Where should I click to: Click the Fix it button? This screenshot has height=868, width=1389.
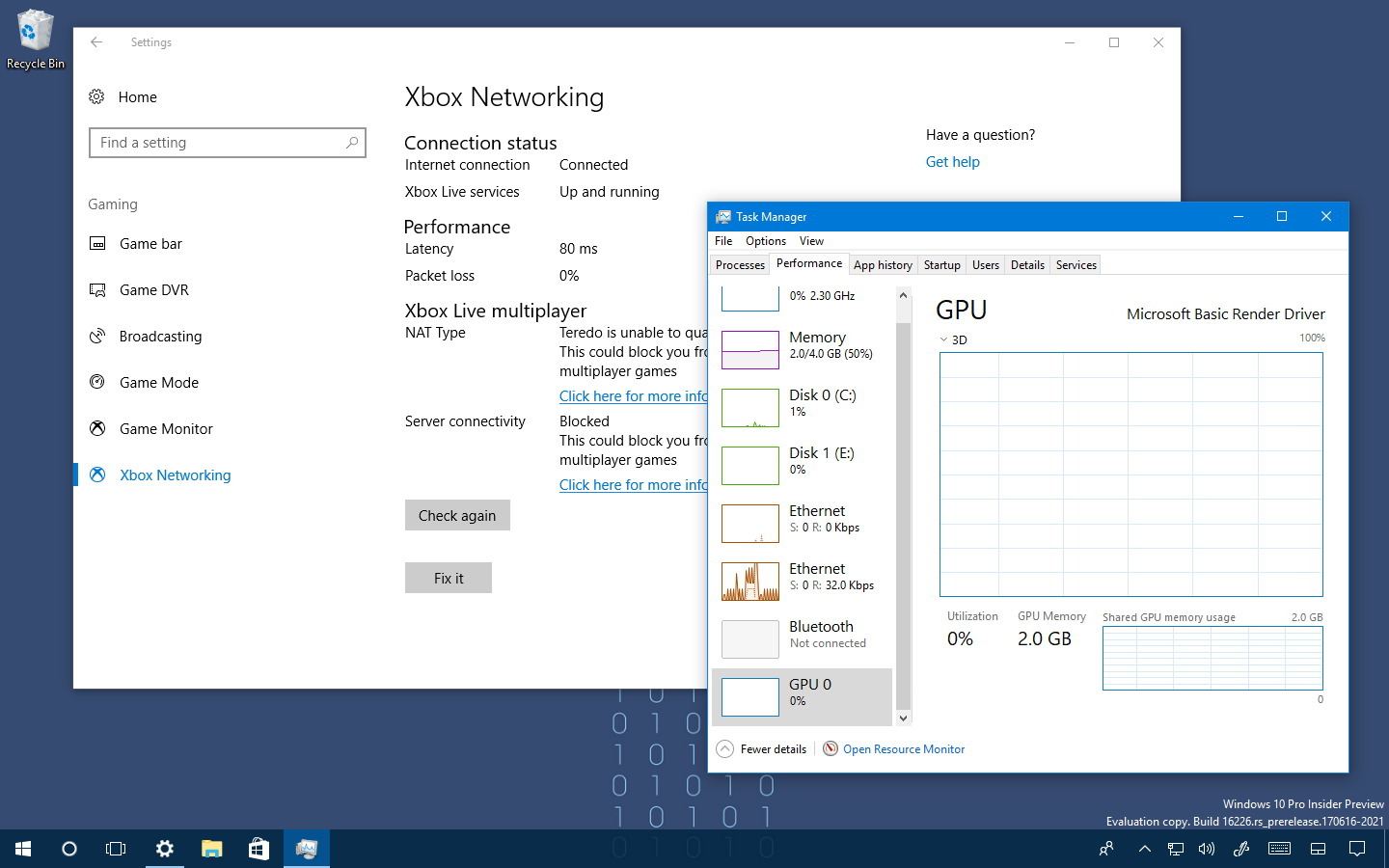448,578
